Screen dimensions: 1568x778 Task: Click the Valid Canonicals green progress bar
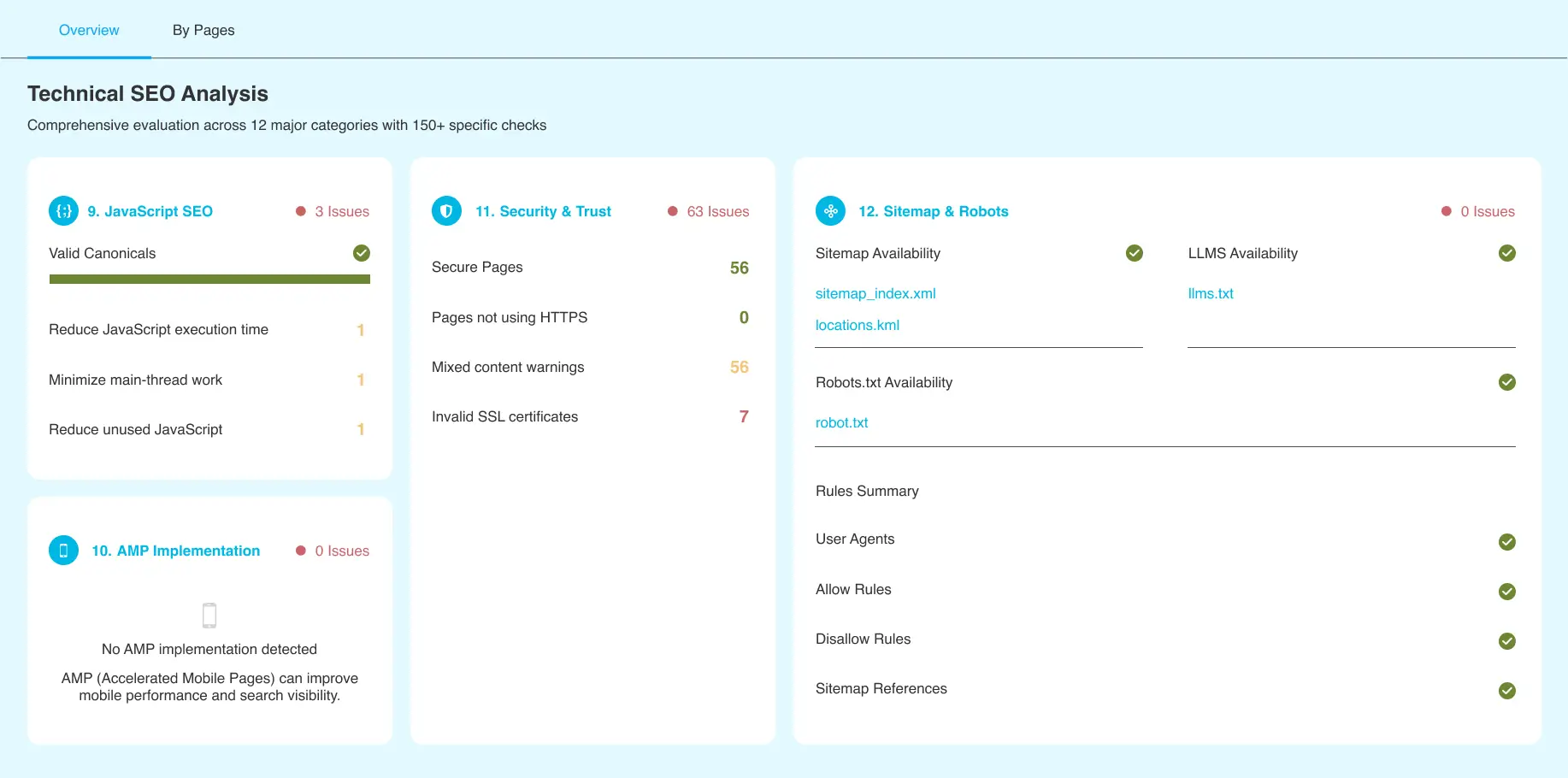click(209, 280)
